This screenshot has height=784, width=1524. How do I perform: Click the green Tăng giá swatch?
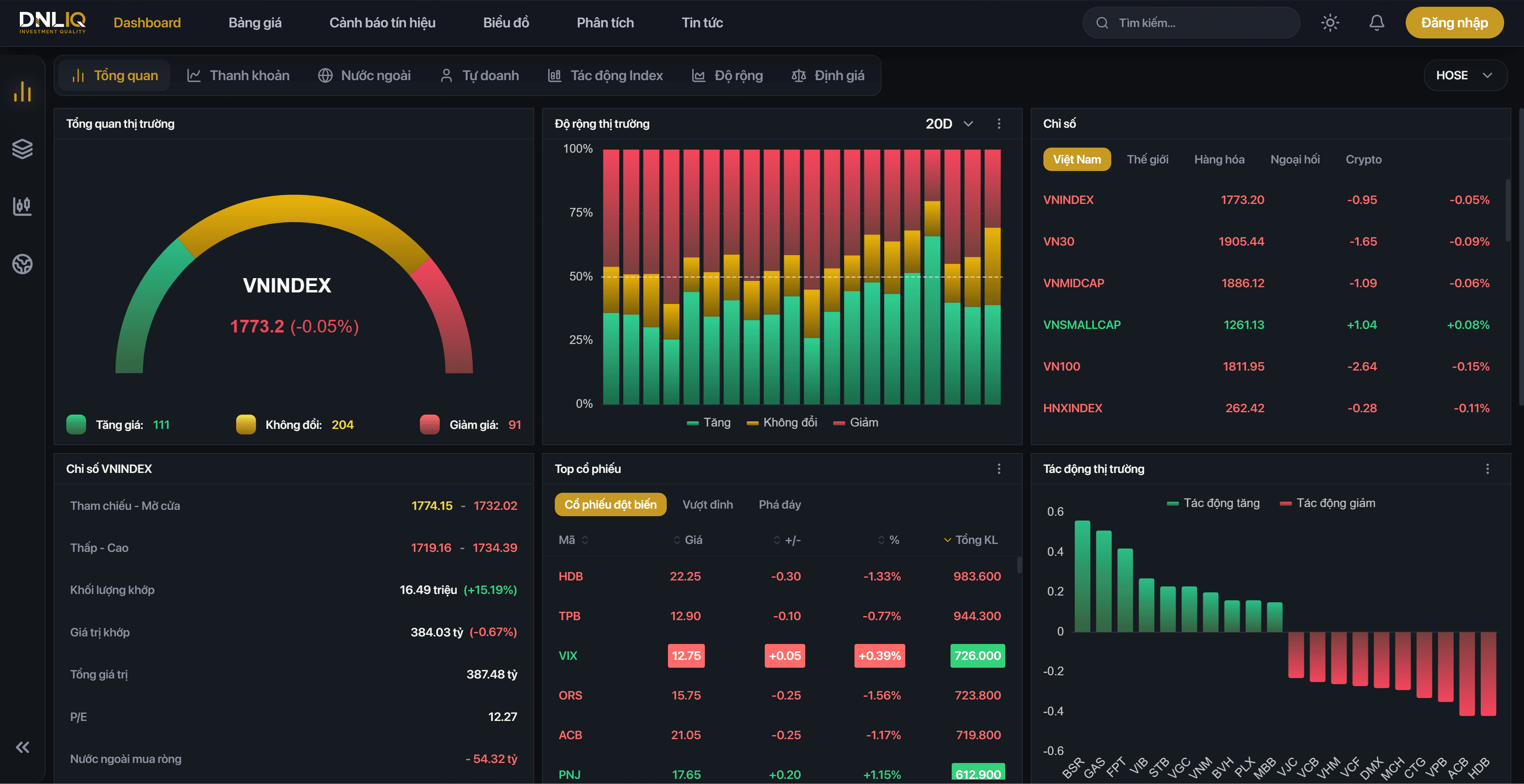(x=76, y=425)
